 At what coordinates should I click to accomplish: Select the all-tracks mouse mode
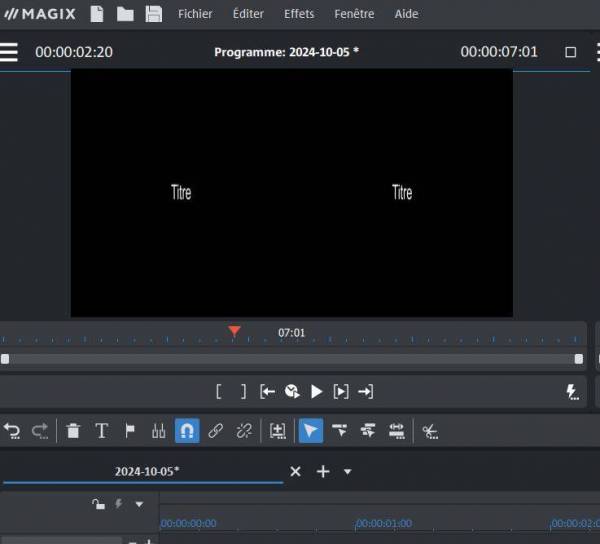(368, 431)
